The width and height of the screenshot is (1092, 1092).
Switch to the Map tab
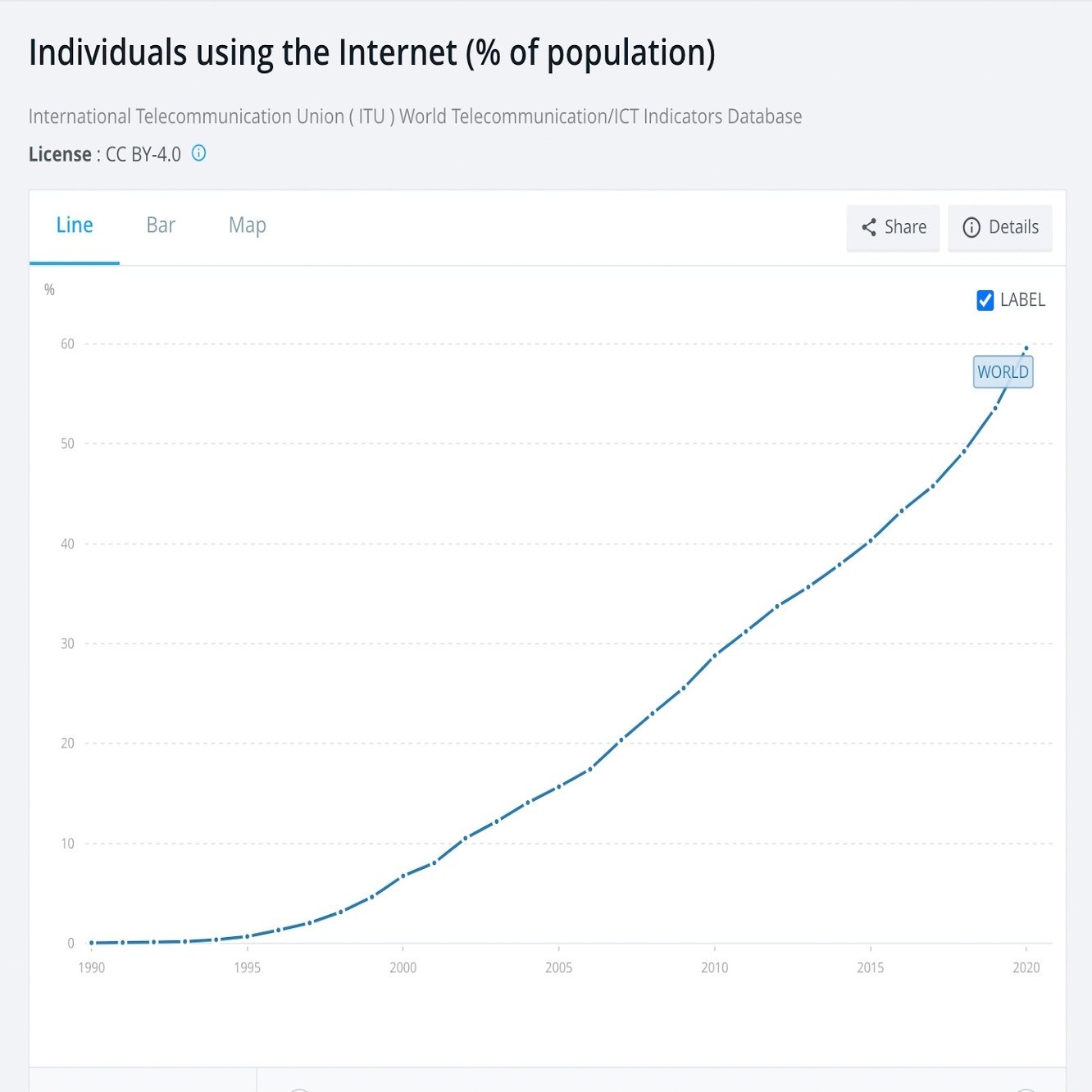247,225
